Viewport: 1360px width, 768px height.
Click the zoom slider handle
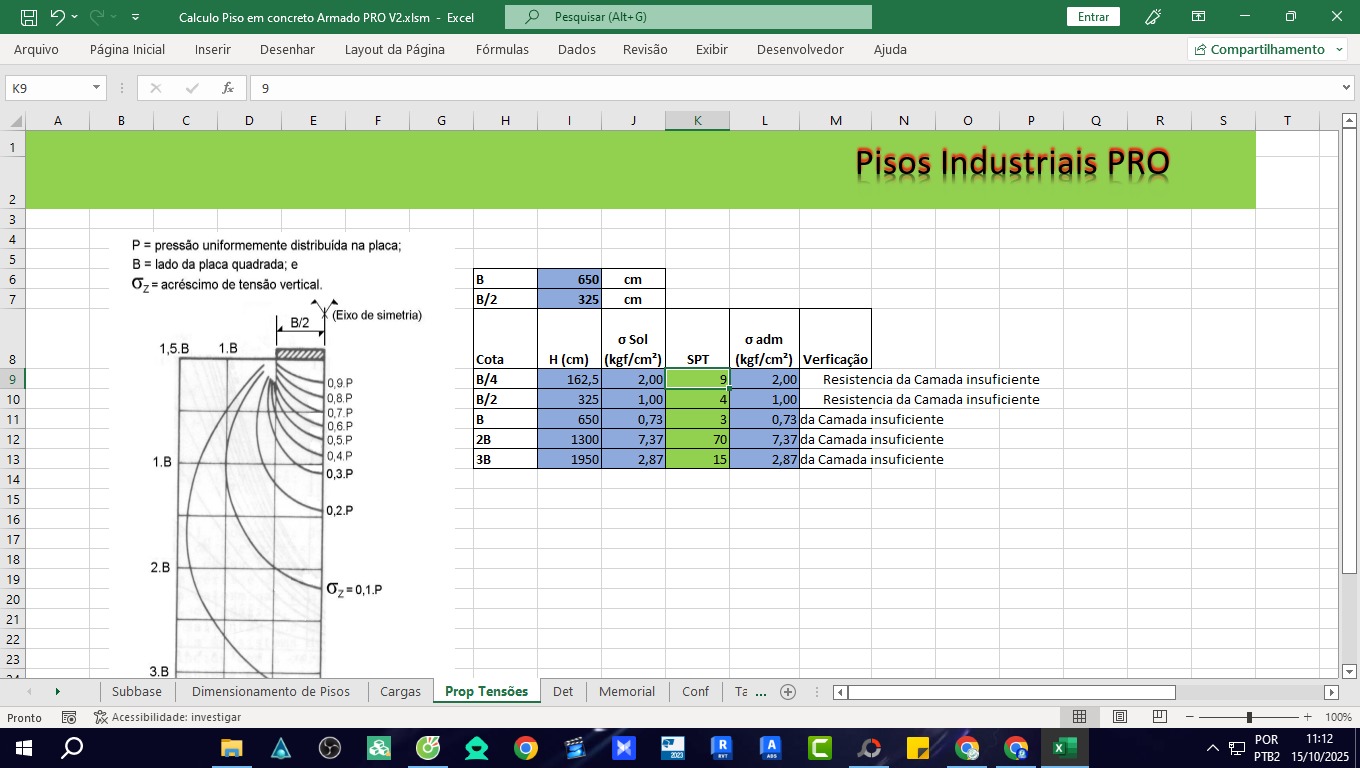click(x=1249, y=717)
